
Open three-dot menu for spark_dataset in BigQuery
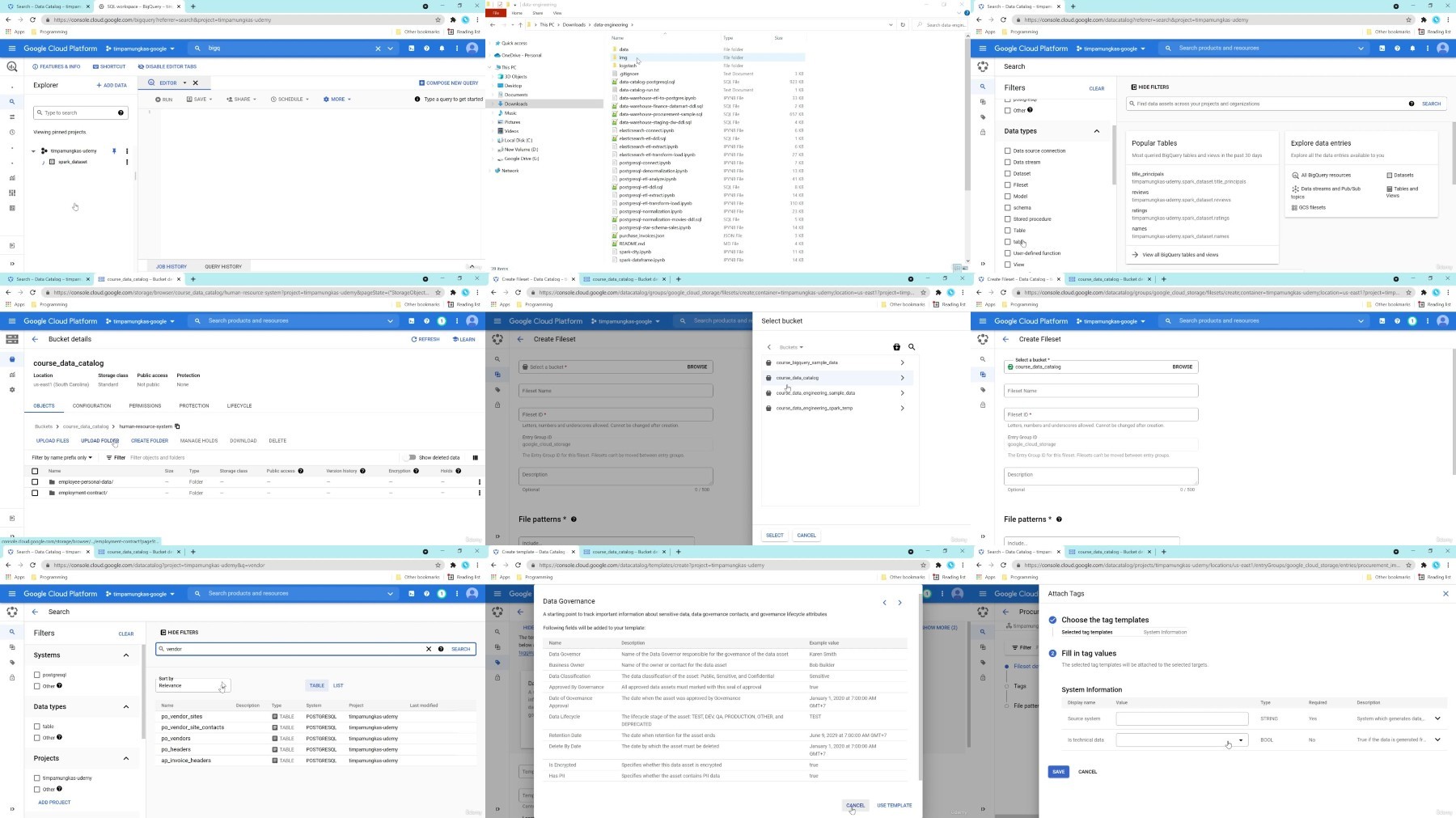[x=127, y=162]
